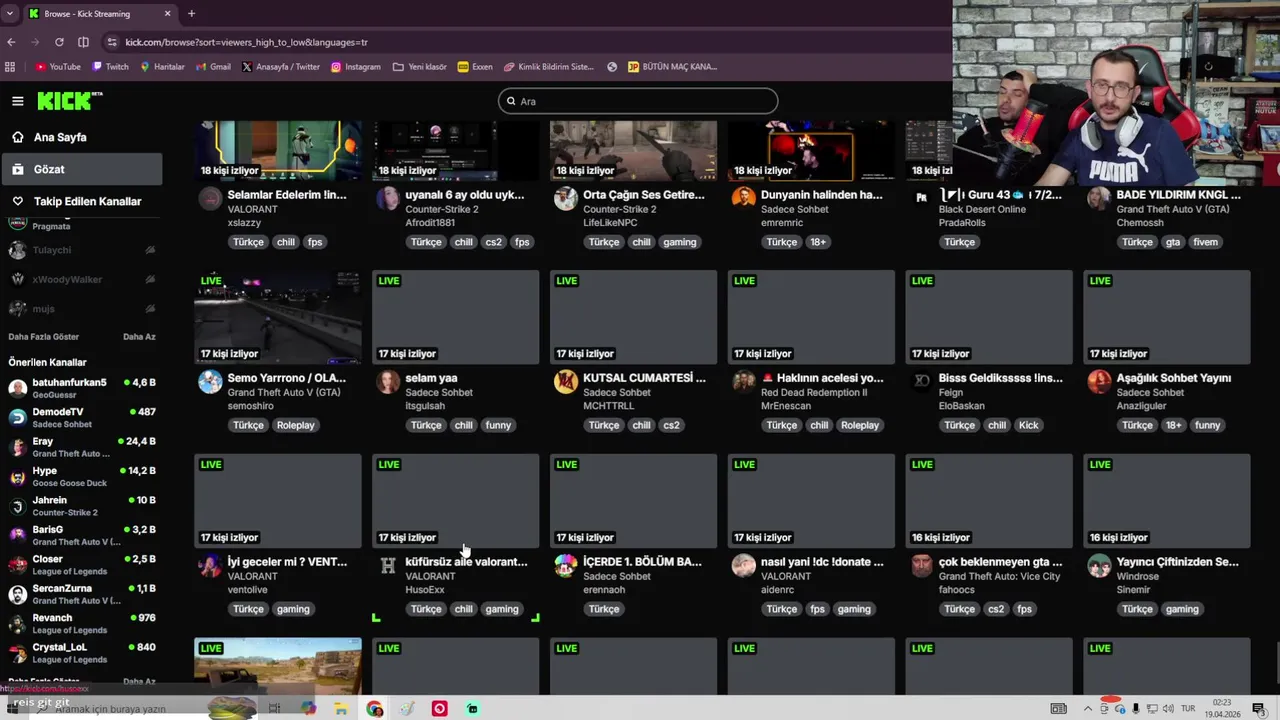1280x720 pixels.
Task: Select Roleplay tag under Semo Yarrrono
Action: click(x=295, y=425)
